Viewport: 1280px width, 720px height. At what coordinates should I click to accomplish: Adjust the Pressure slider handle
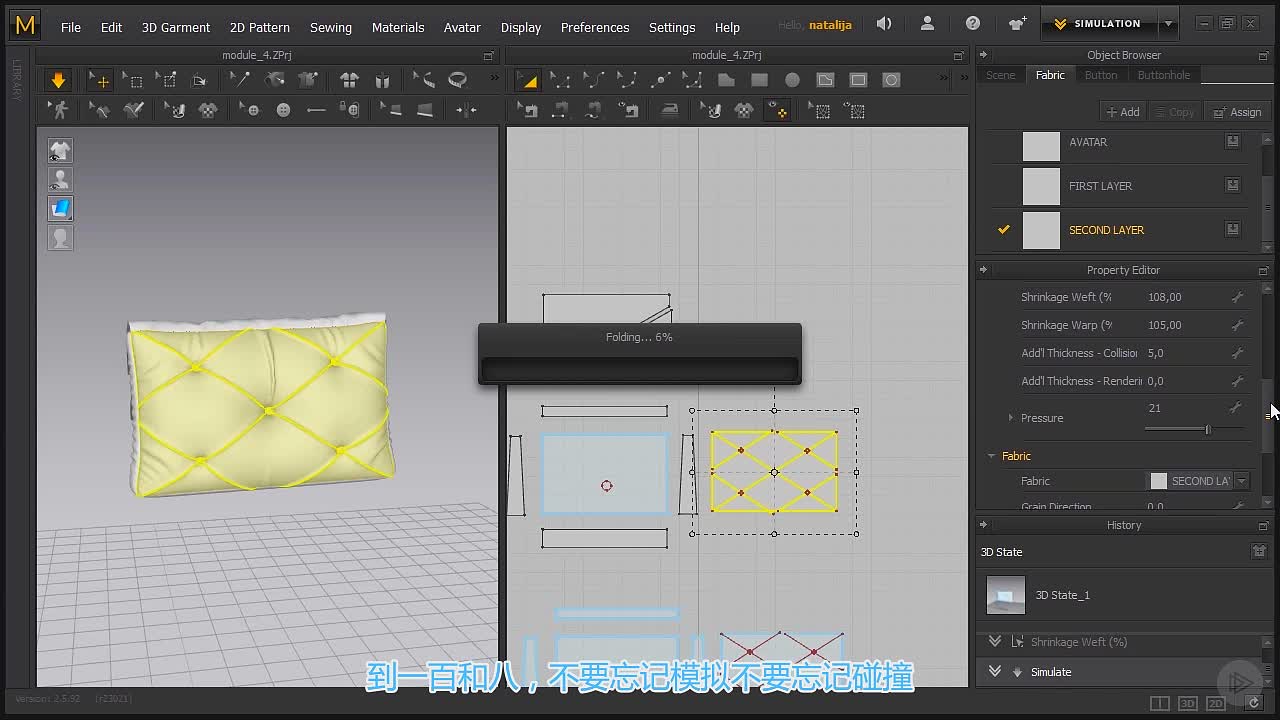(1207, 429)
